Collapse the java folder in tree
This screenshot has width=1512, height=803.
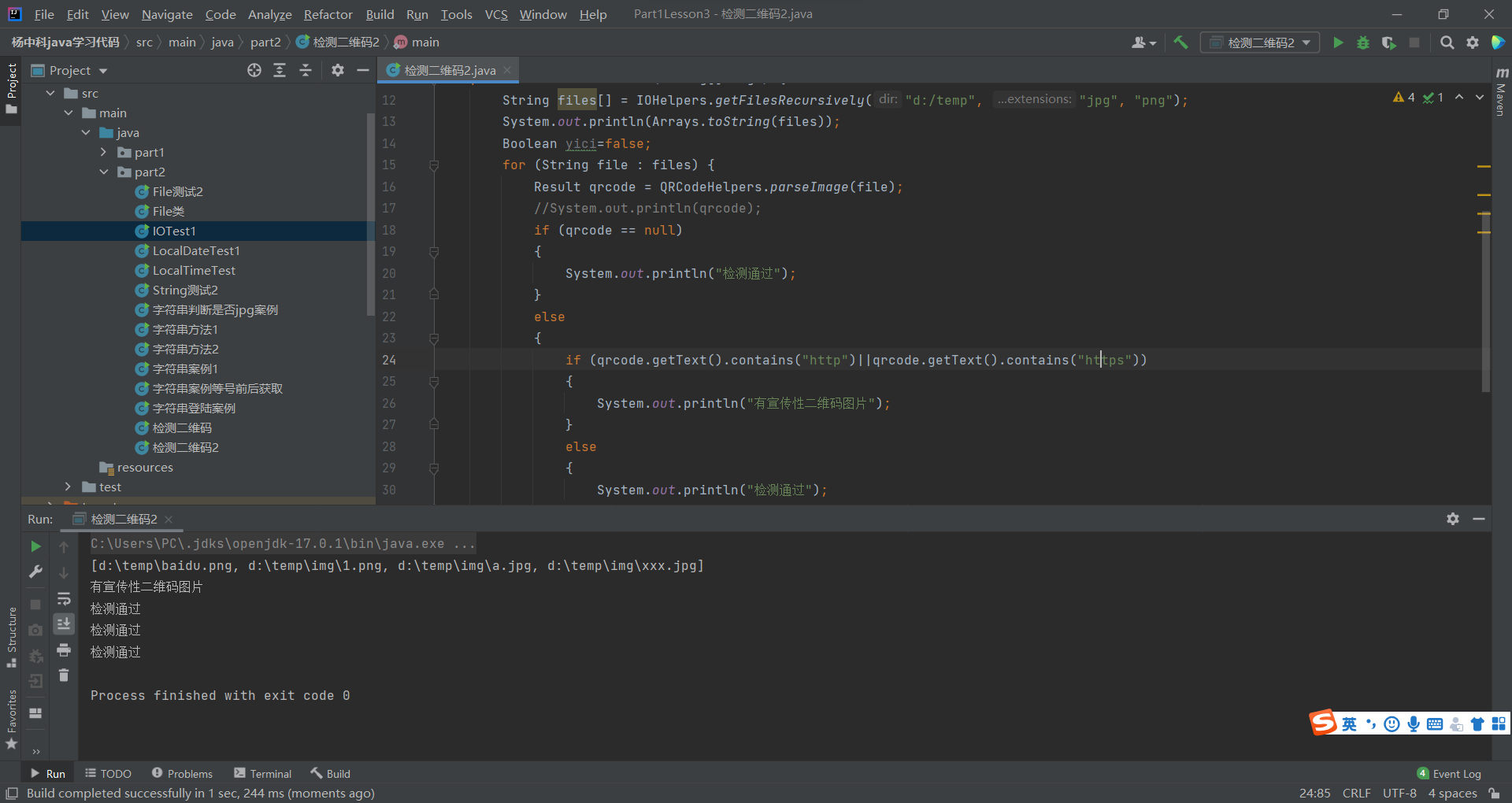86,132
